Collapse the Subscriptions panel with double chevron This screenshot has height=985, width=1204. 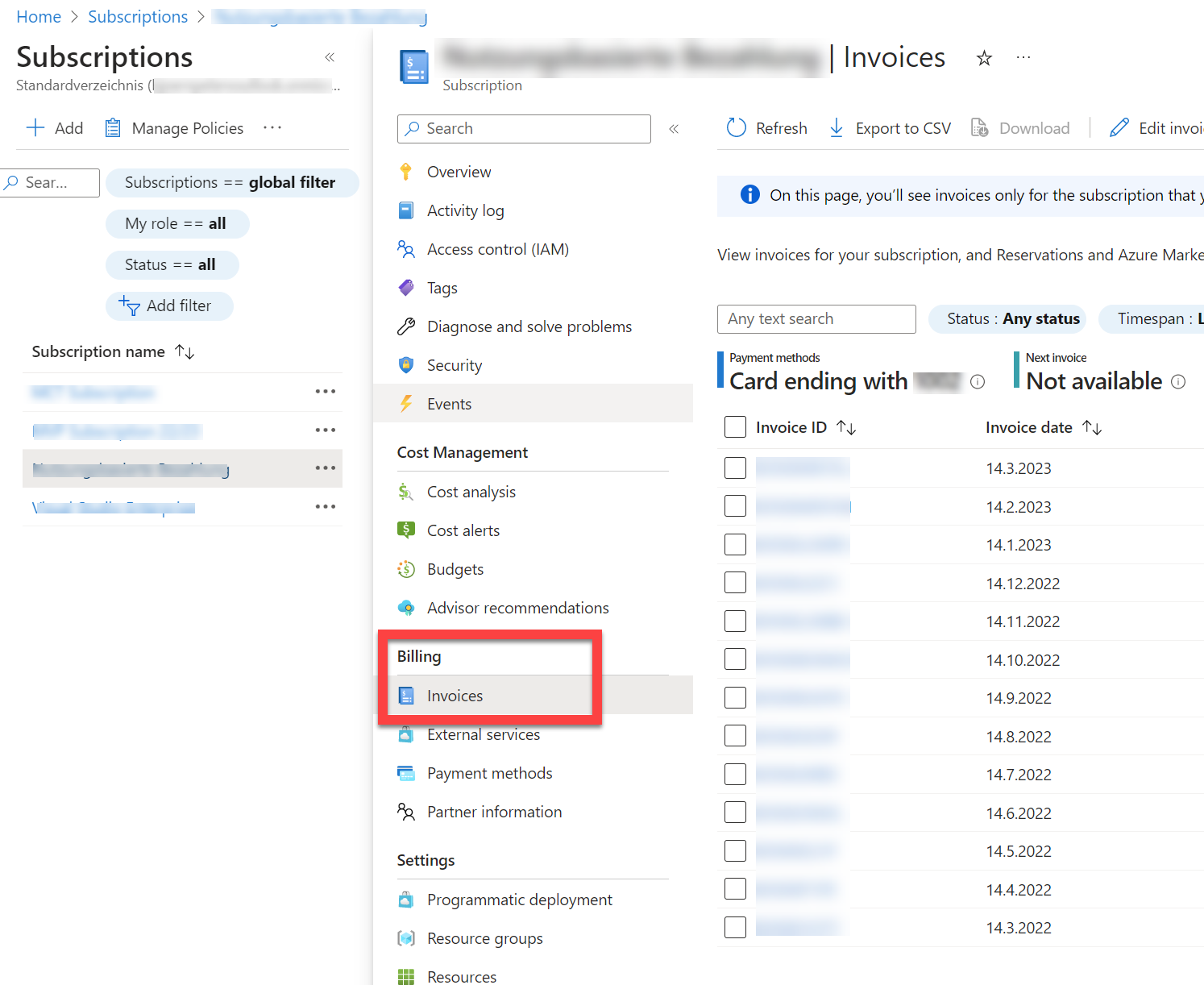pyautogui.click(x=330, y=57)
